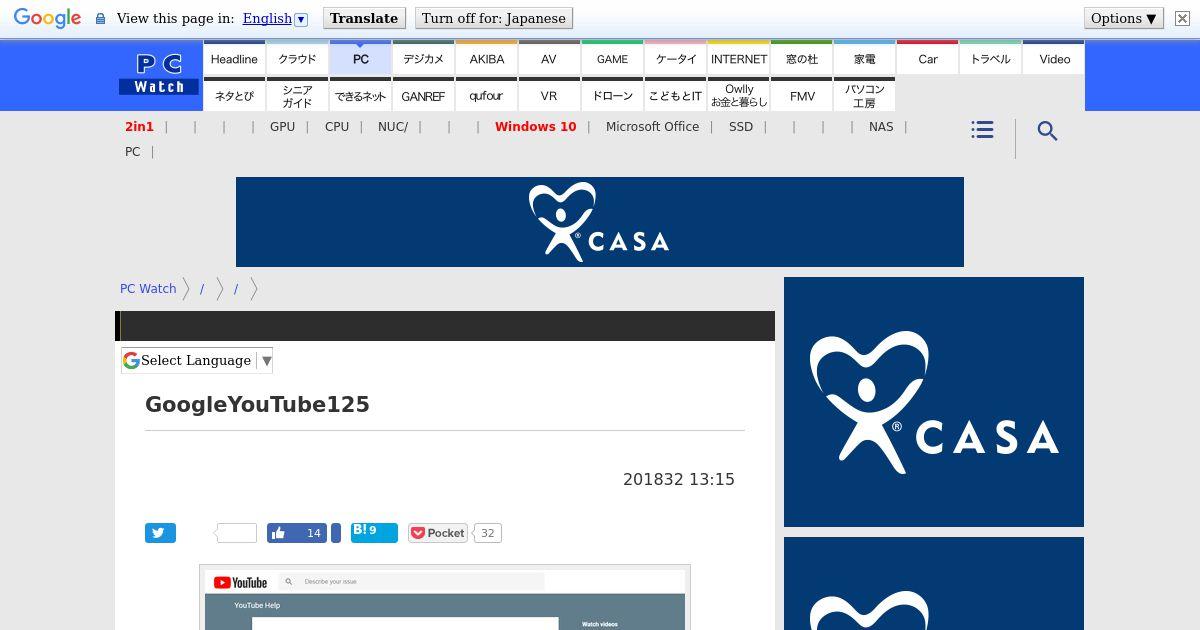Viewport: 1200px width, 630px height.
Task: Open the デジカメ tab
Action: click(423, 58)
